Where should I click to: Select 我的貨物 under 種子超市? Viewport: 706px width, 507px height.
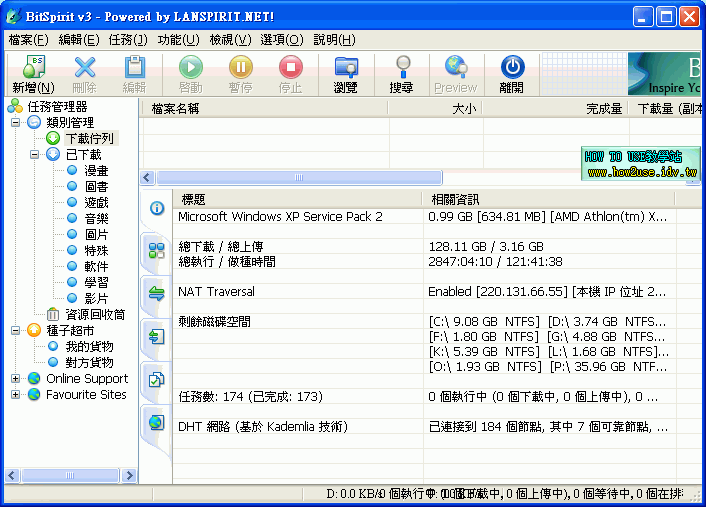point(89,346)
